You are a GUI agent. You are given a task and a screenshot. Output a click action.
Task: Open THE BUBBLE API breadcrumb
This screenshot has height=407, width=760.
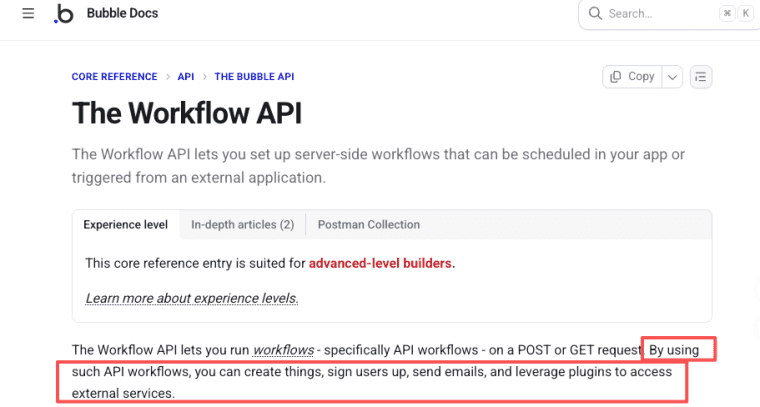coord(254,77)
